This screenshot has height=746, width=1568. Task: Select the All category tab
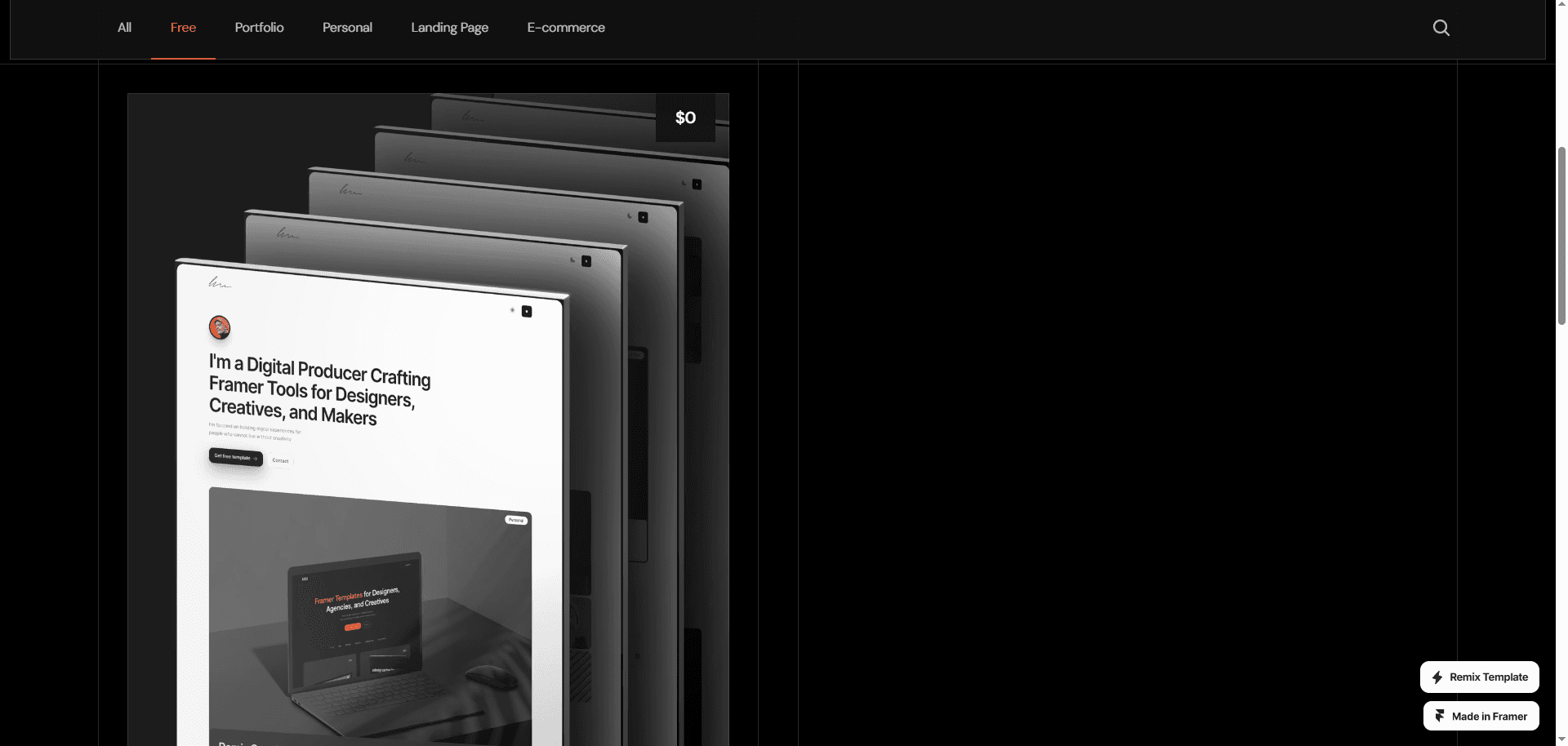tap(124, 28)
